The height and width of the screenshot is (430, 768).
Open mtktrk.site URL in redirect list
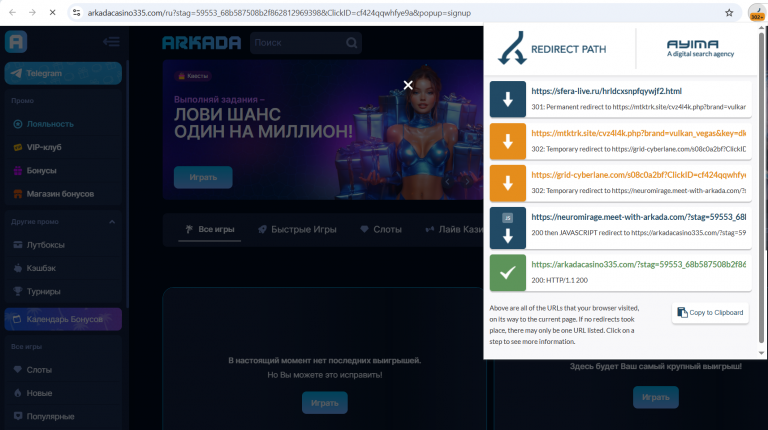[x=638, y=133]
